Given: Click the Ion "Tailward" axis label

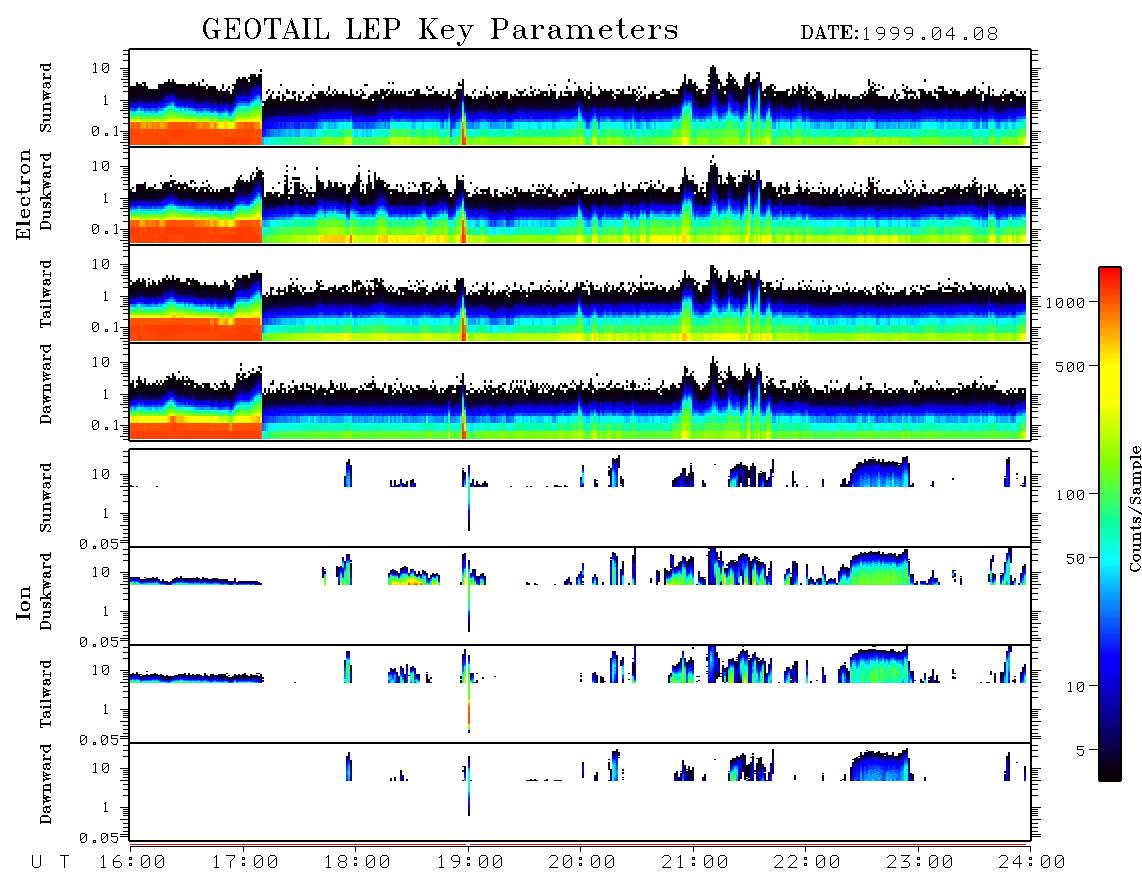Looking at the screenshot, I should (46, 694).
